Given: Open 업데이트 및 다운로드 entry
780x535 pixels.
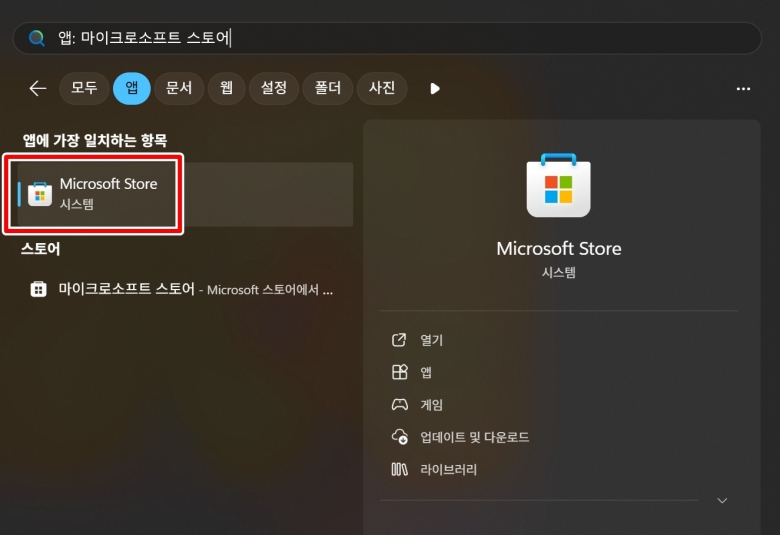Looking at the screenshot, I should (475, 437).
